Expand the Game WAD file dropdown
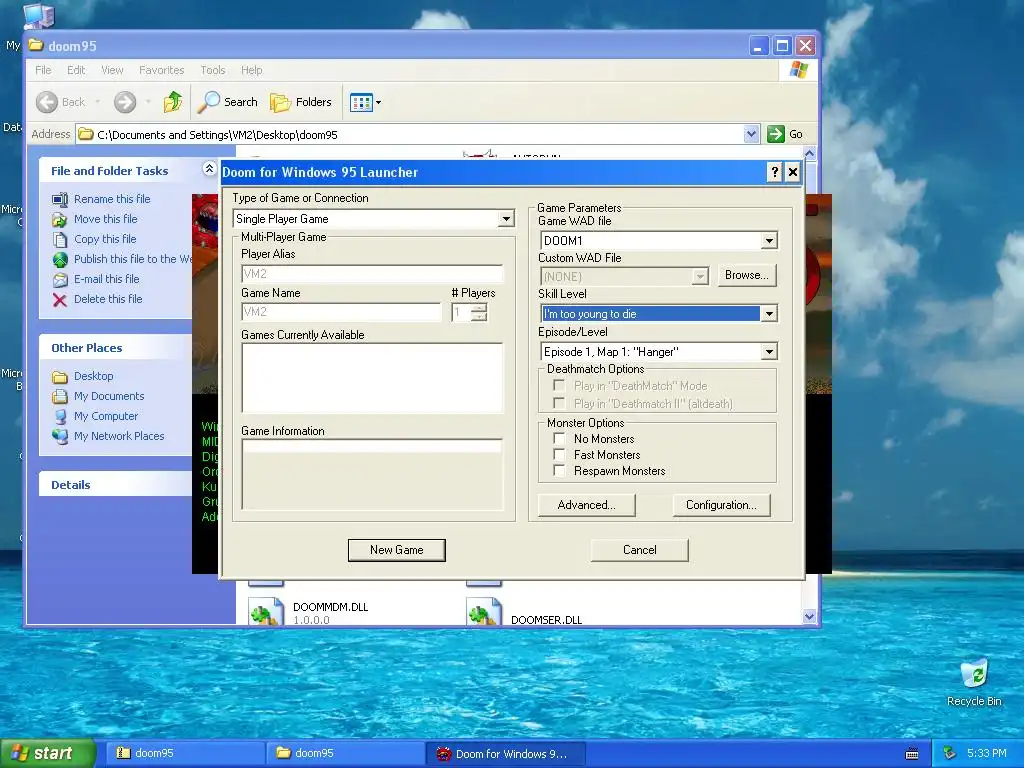Screen dimensions: 1024x768 (x=769, y=240)
